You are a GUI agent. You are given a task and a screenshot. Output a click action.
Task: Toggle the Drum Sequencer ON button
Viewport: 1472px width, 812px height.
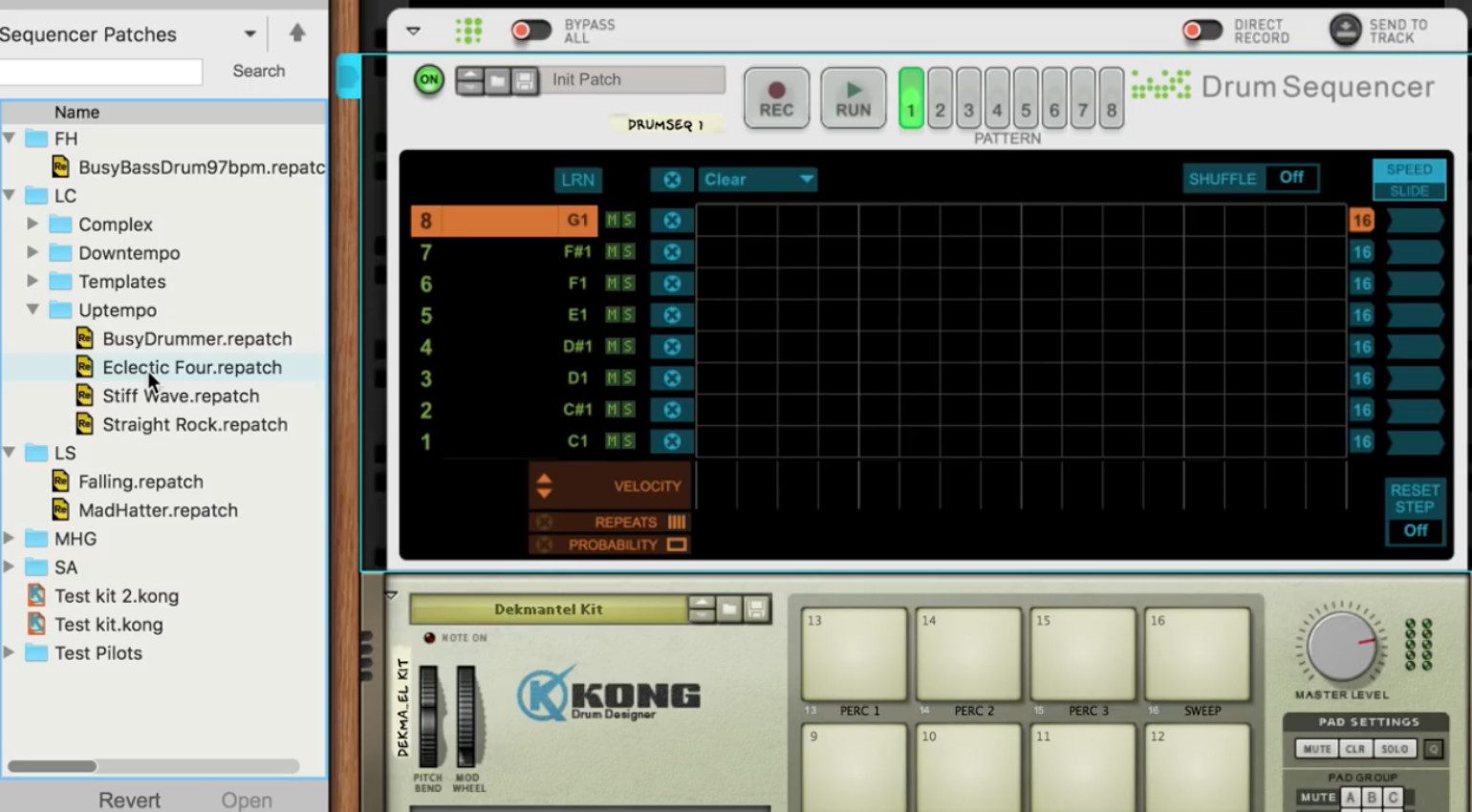[x=429, y=80]
